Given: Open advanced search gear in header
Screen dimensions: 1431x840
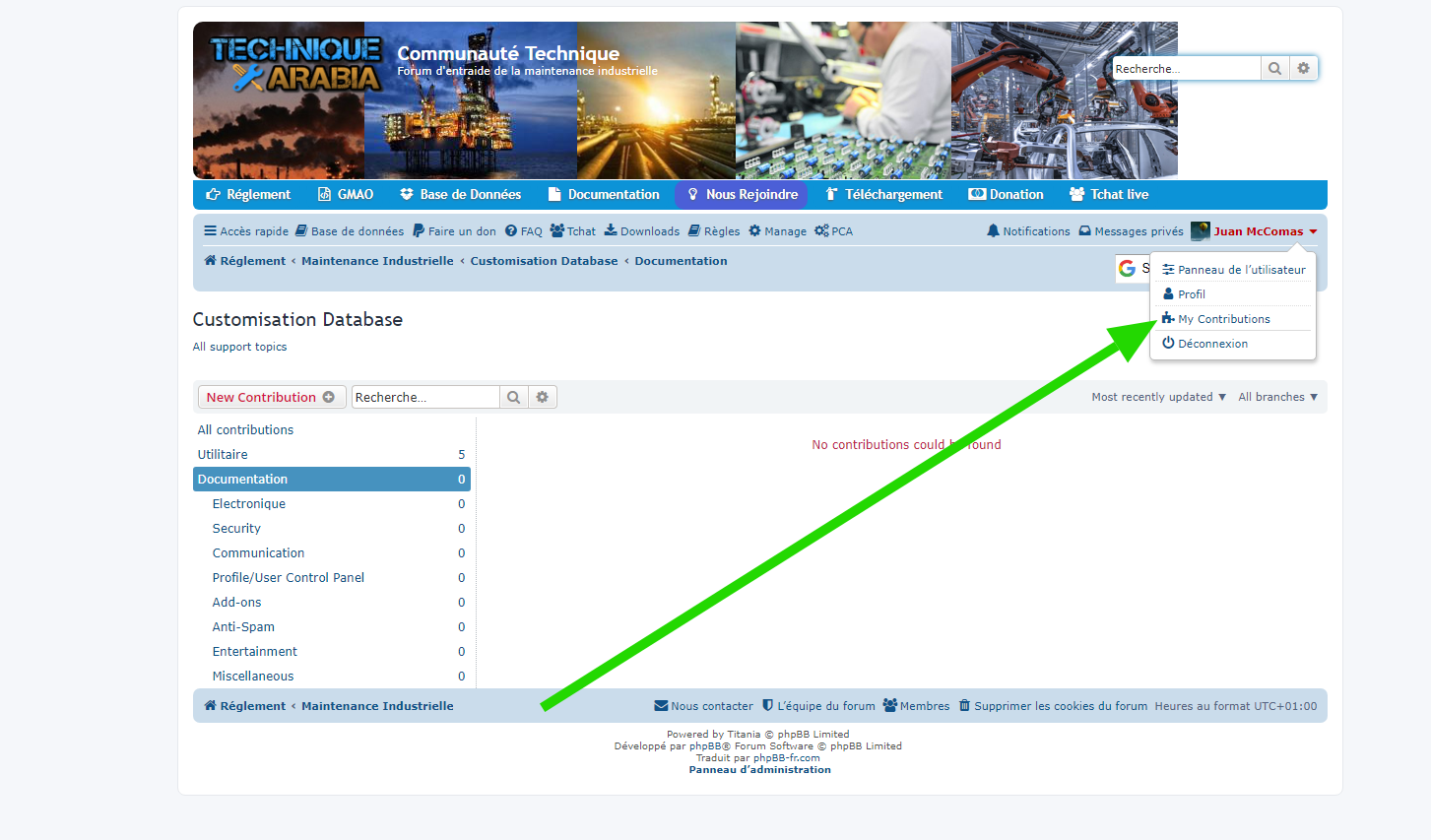Looking at the screenshot, I should point(1303,69).
